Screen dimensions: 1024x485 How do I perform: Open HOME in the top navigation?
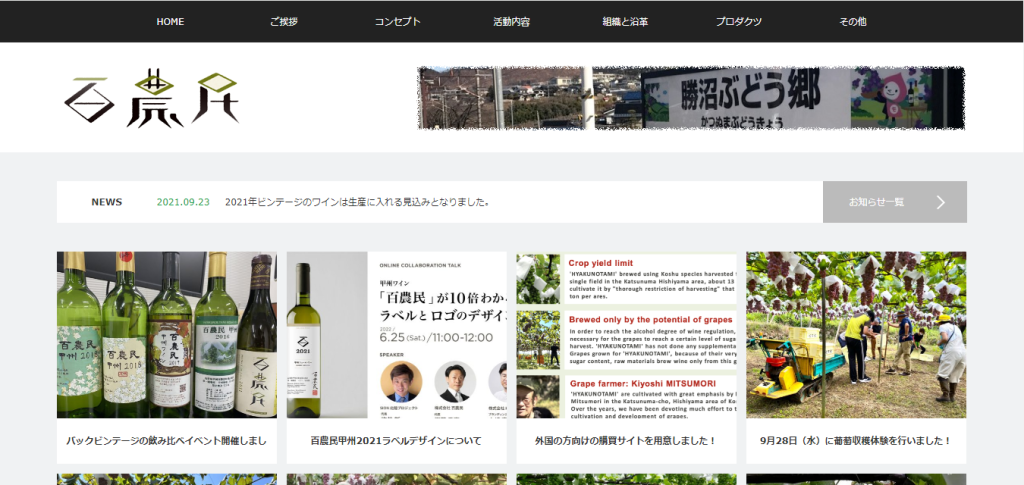(170, 22)
